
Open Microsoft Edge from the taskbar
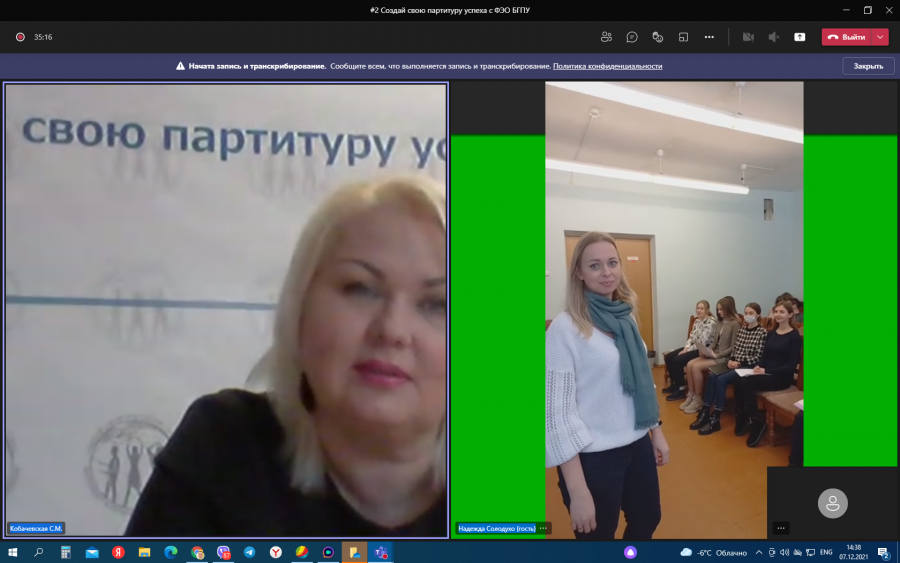(170, 552)
